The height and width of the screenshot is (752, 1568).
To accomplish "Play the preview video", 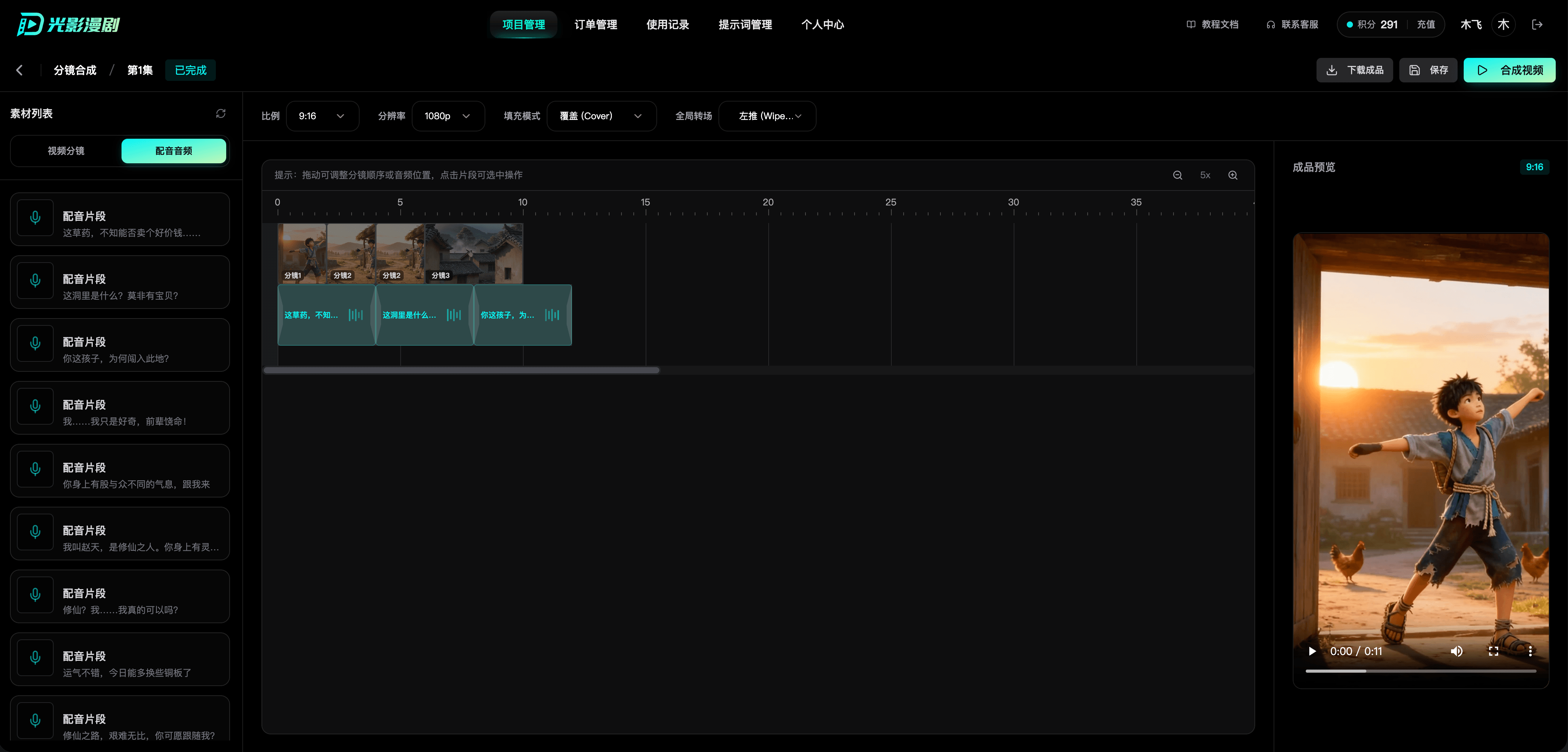I will (x=1312, y=651).
